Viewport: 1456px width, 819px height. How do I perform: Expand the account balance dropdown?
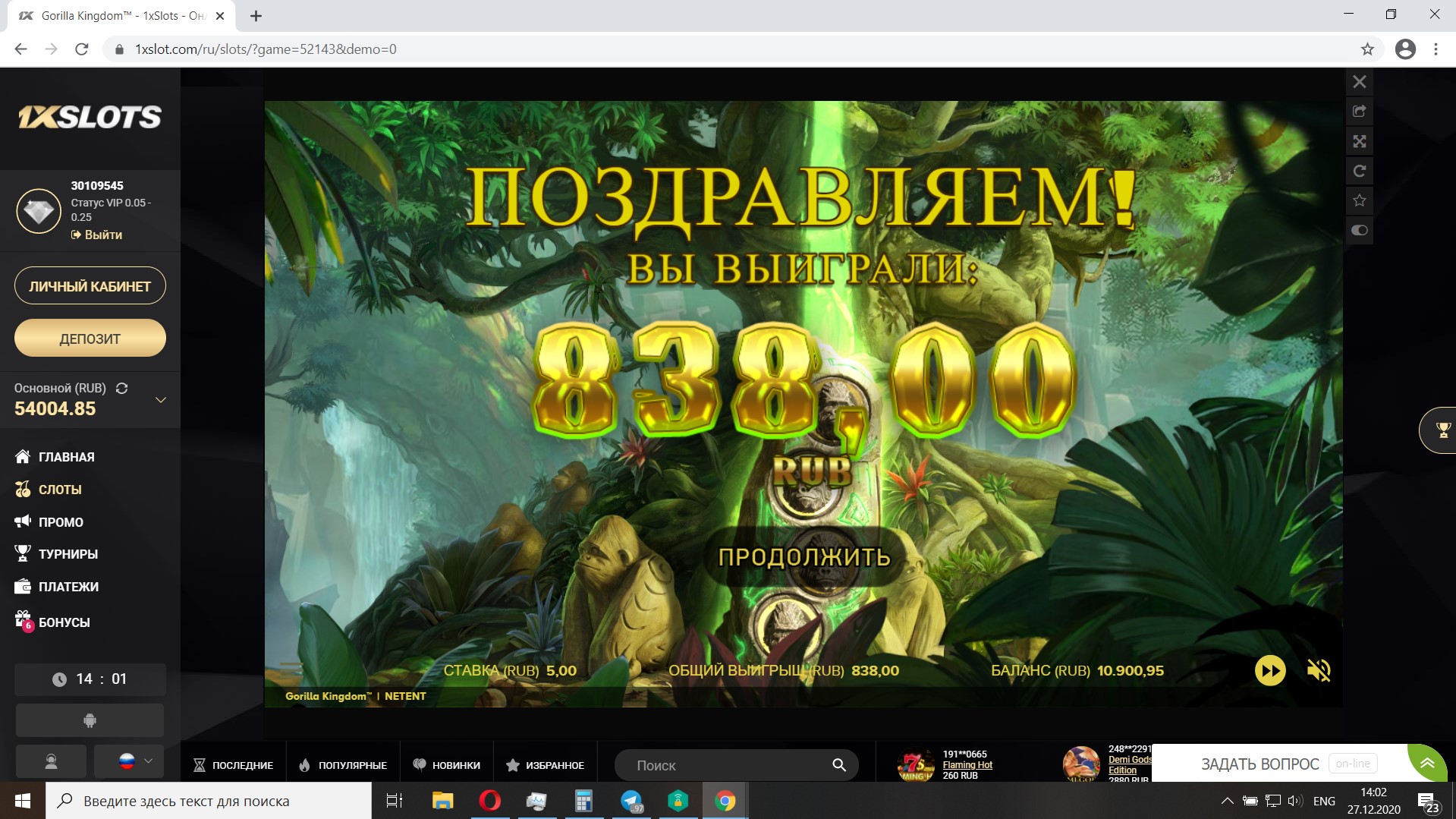pyautogui.click(x=160, y=399)
